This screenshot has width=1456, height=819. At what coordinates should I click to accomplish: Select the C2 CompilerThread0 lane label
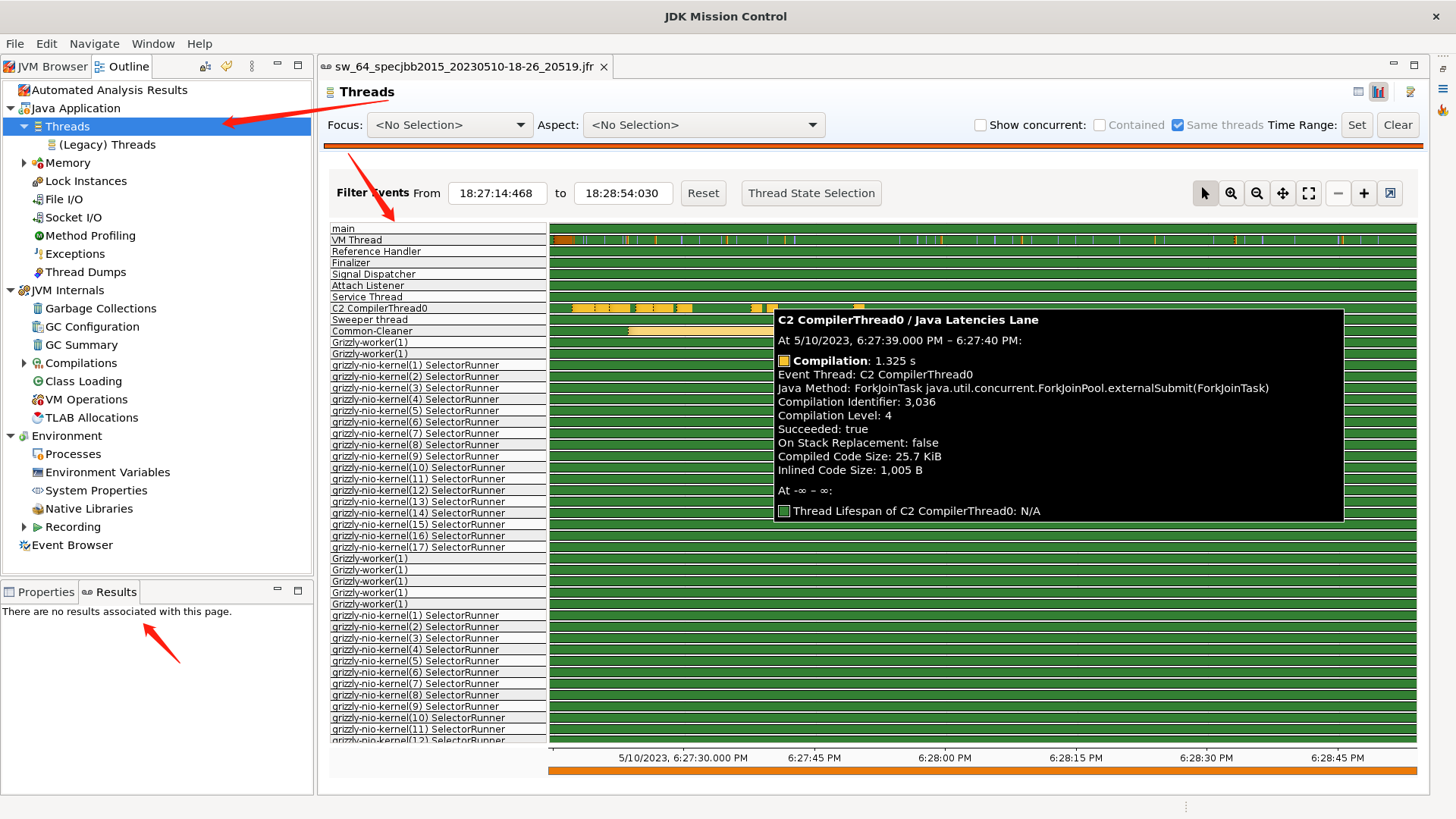click(438, 309)
